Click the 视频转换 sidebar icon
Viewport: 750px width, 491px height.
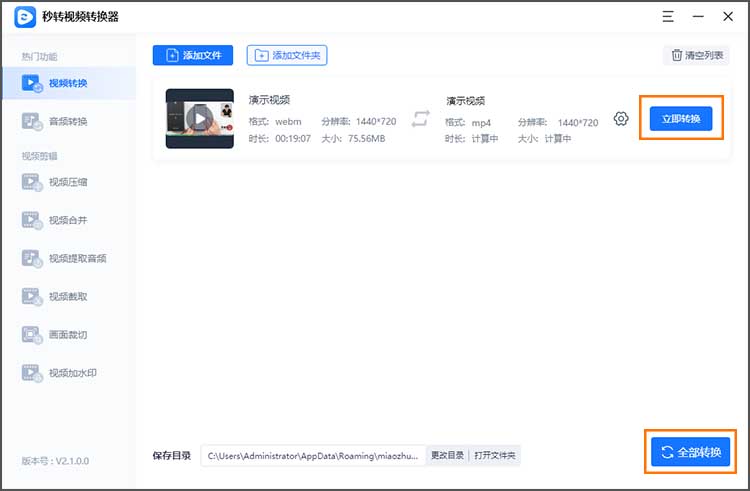(32, 83)
